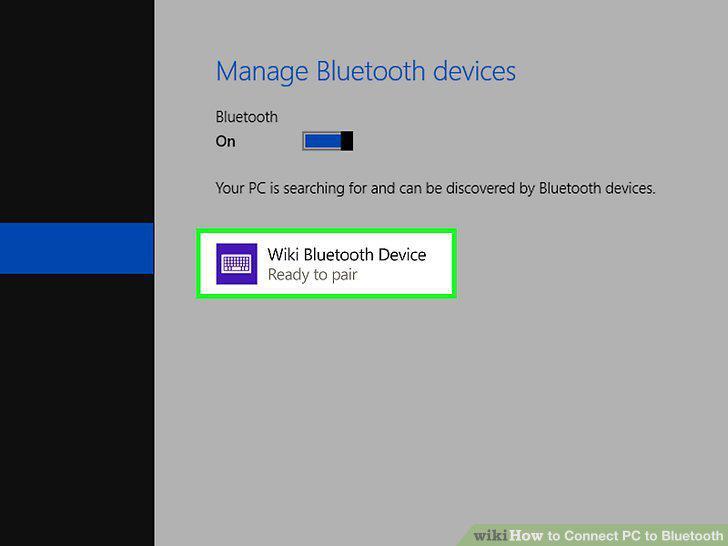Click the 'Bluetooth' label above the switch
Viewport: 728px width, 546px height.
pyautogui.click(x=247, y=117)
